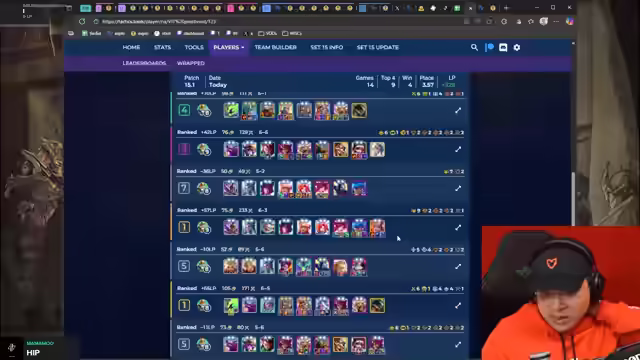Expand the +65LP first place match details

pyautogui.click(x=458, y=305)
